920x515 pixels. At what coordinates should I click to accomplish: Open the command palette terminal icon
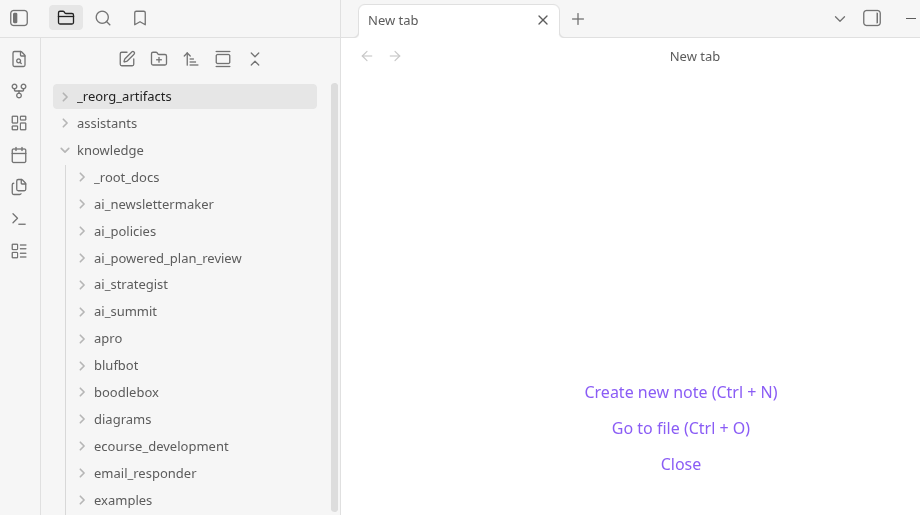19,219
